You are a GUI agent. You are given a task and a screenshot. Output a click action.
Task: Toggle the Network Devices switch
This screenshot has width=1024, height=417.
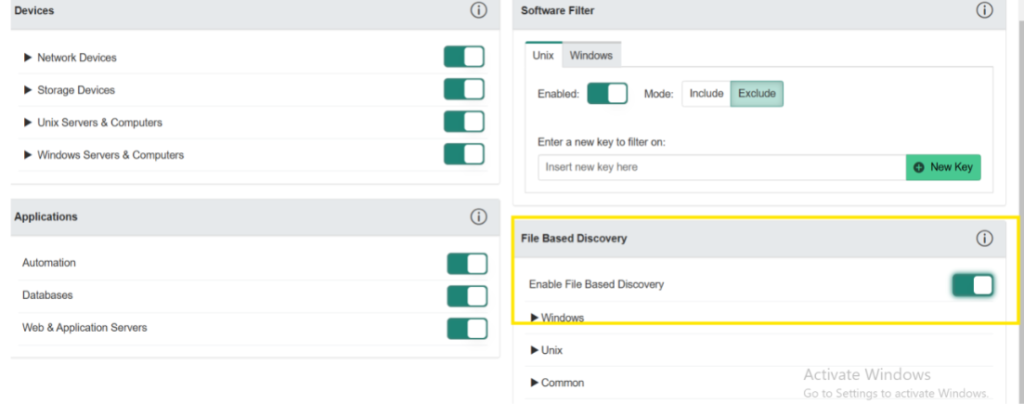coord(464,57)
